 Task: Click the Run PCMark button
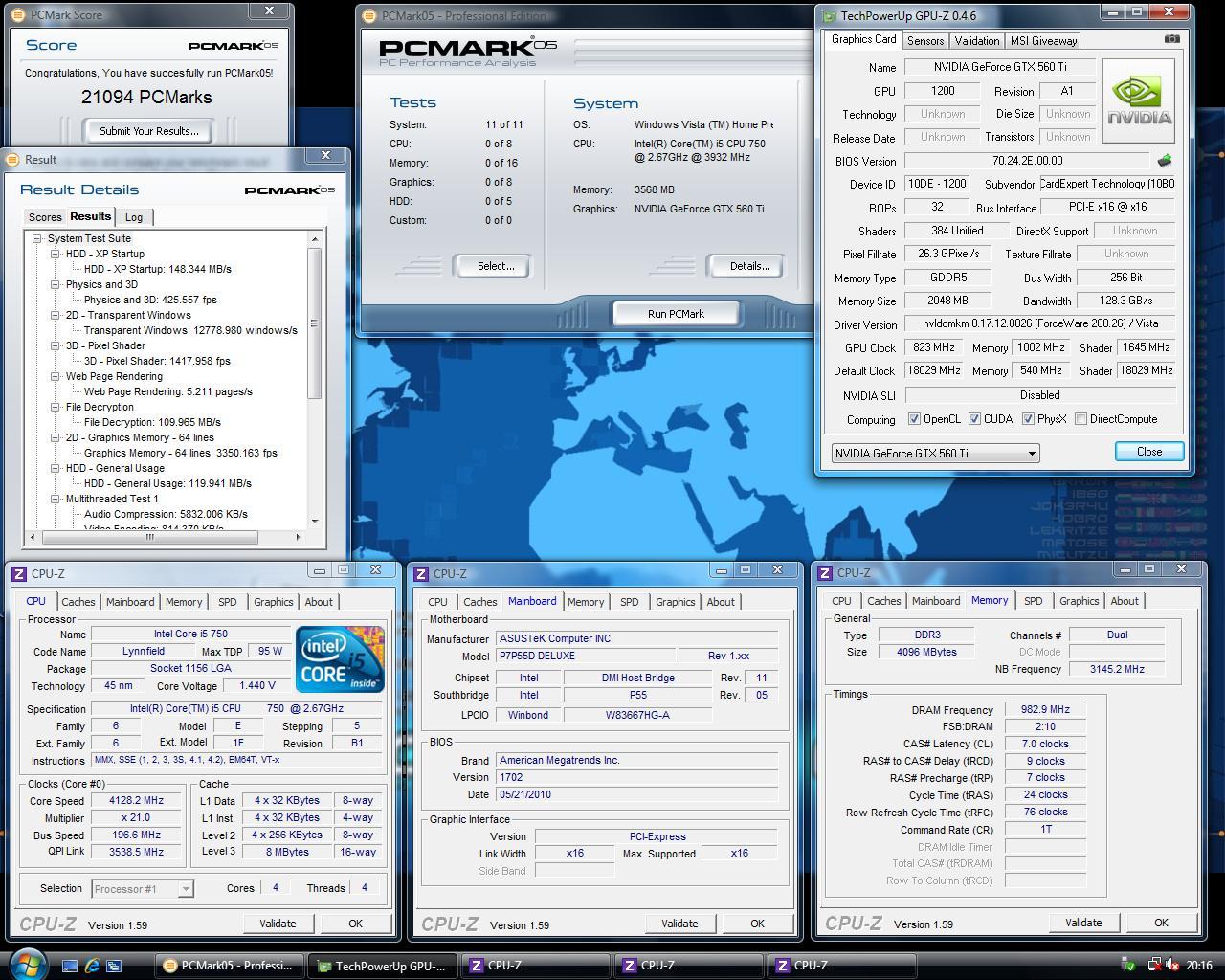pos(676,314)
